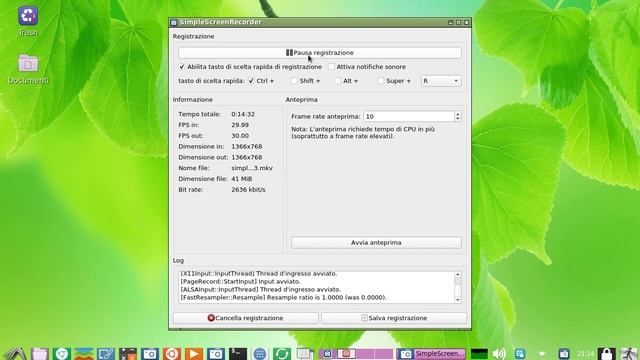Screen dimensions: 640x360
Task: Open the Trash desktop icon
Action: (28, 16)
